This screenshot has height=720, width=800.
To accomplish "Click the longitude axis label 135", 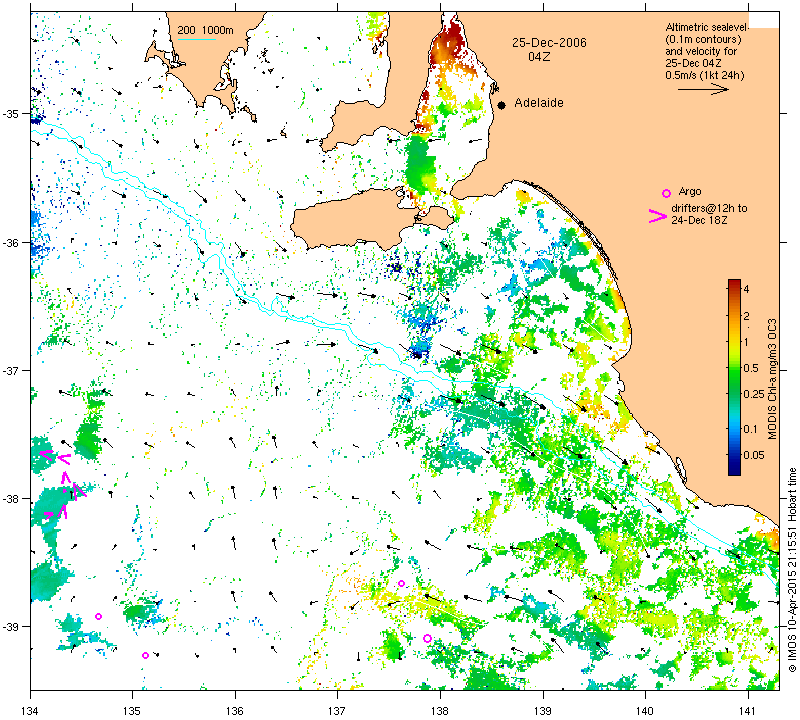I will [x=133, y=711].
